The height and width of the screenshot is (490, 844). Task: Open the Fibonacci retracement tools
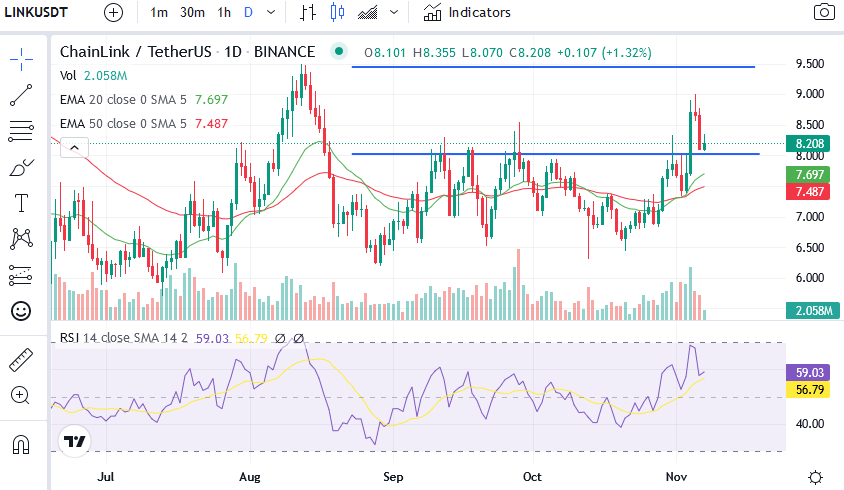pos(22,131)
